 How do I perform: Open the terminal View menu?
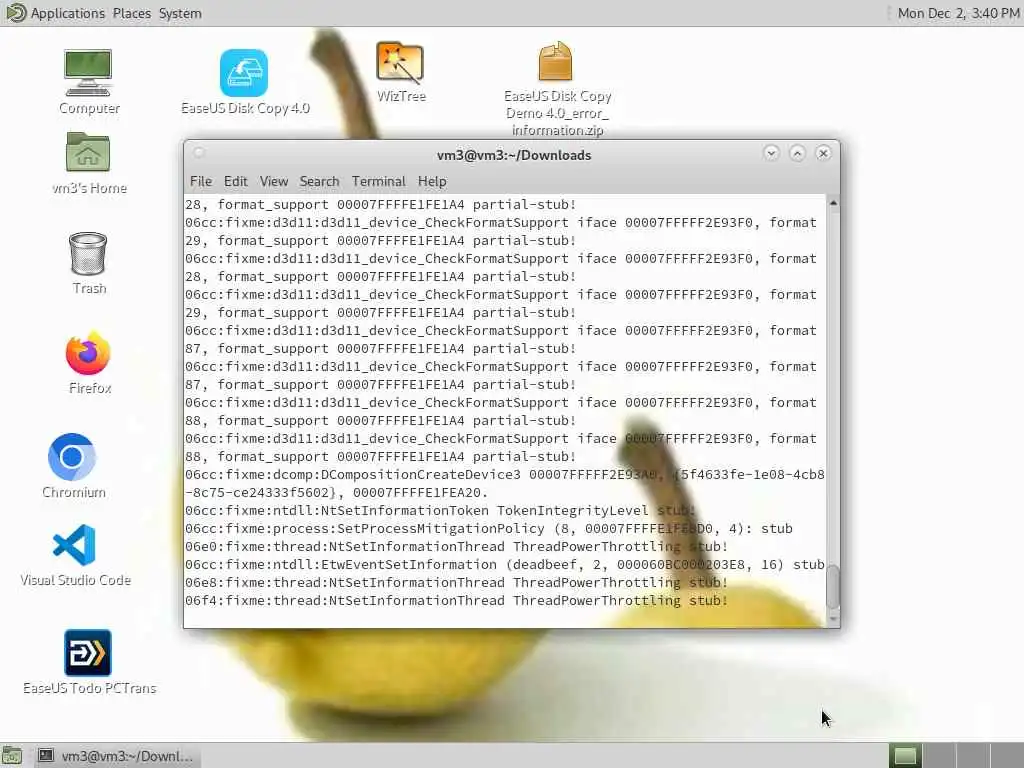pyautogui.click(x=274, y=182)
